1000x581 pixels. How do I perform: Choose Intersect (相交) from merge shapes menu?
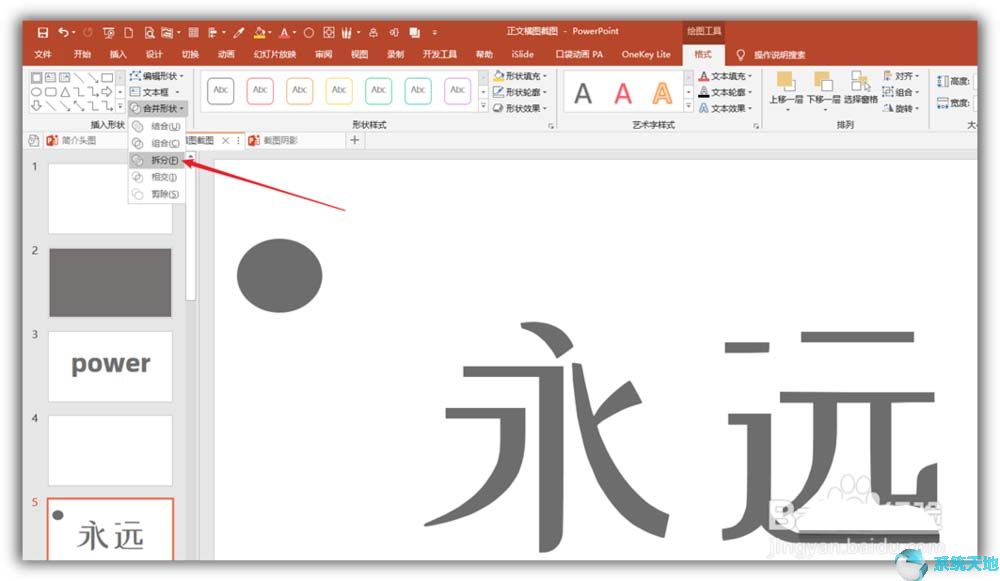(163, 177)
